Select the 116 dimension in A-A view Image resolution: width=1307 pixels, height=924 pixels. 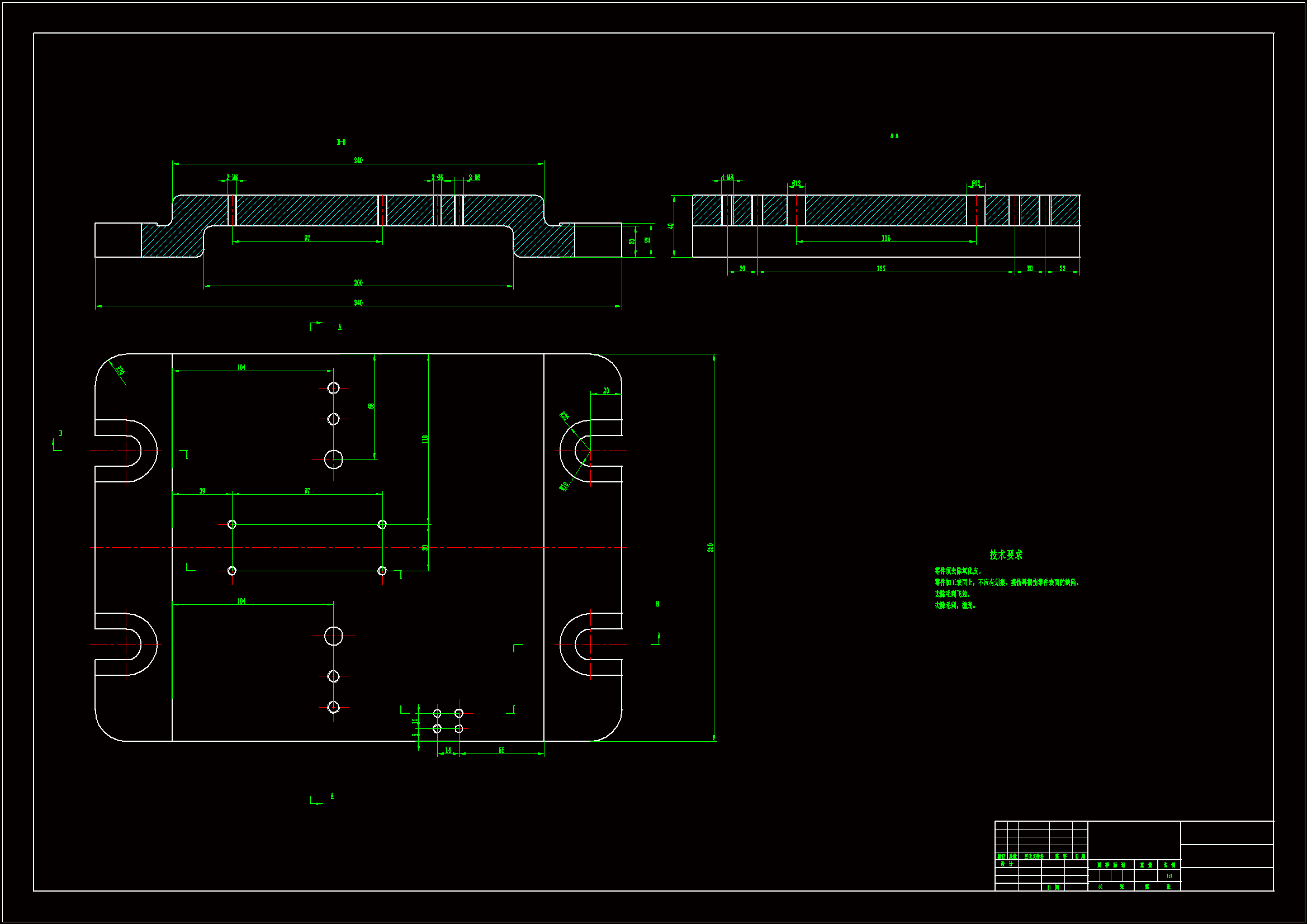pyautogui.click(x=885, y=239)
